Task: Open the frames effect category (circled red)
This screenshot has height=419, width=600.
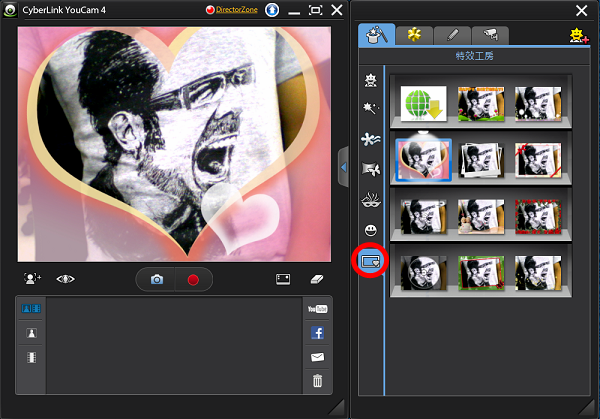Action: point(372,262)
